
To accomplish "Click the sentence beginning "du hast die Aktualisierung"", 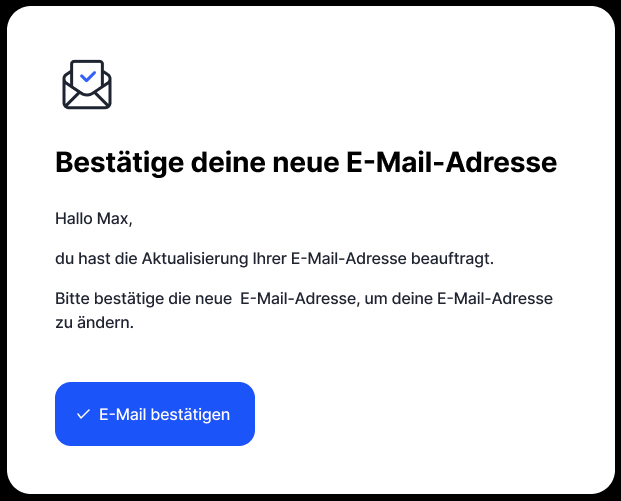I will click(275, 259).
